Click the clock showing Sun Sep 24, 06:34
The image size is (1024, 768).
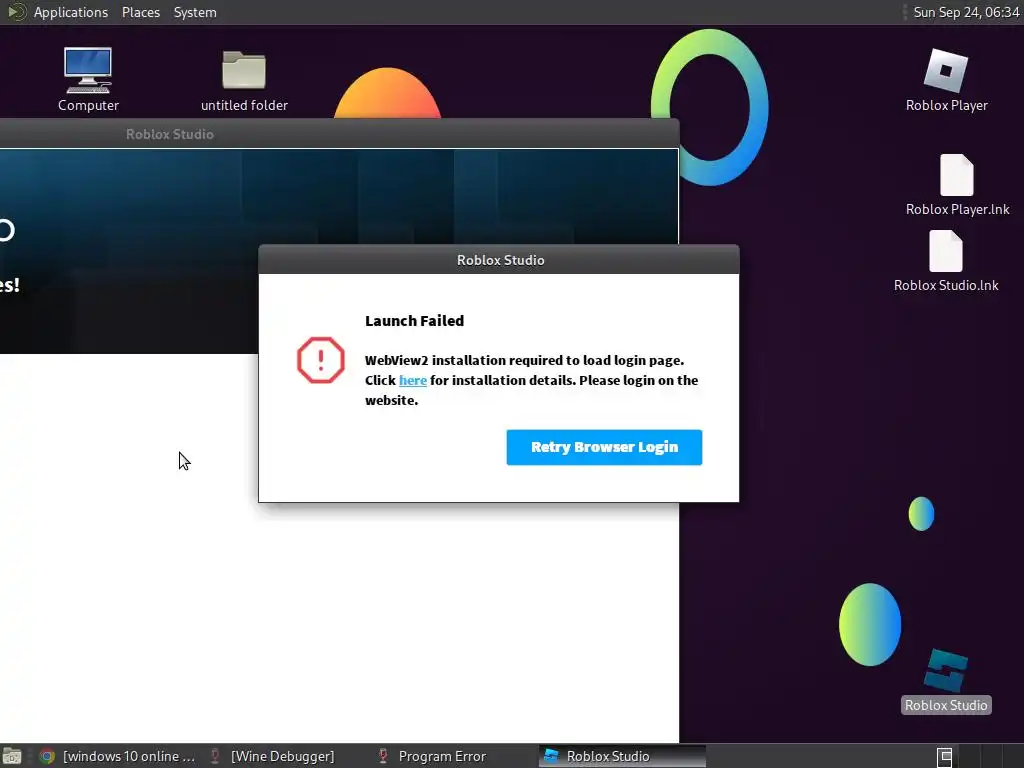966,12
